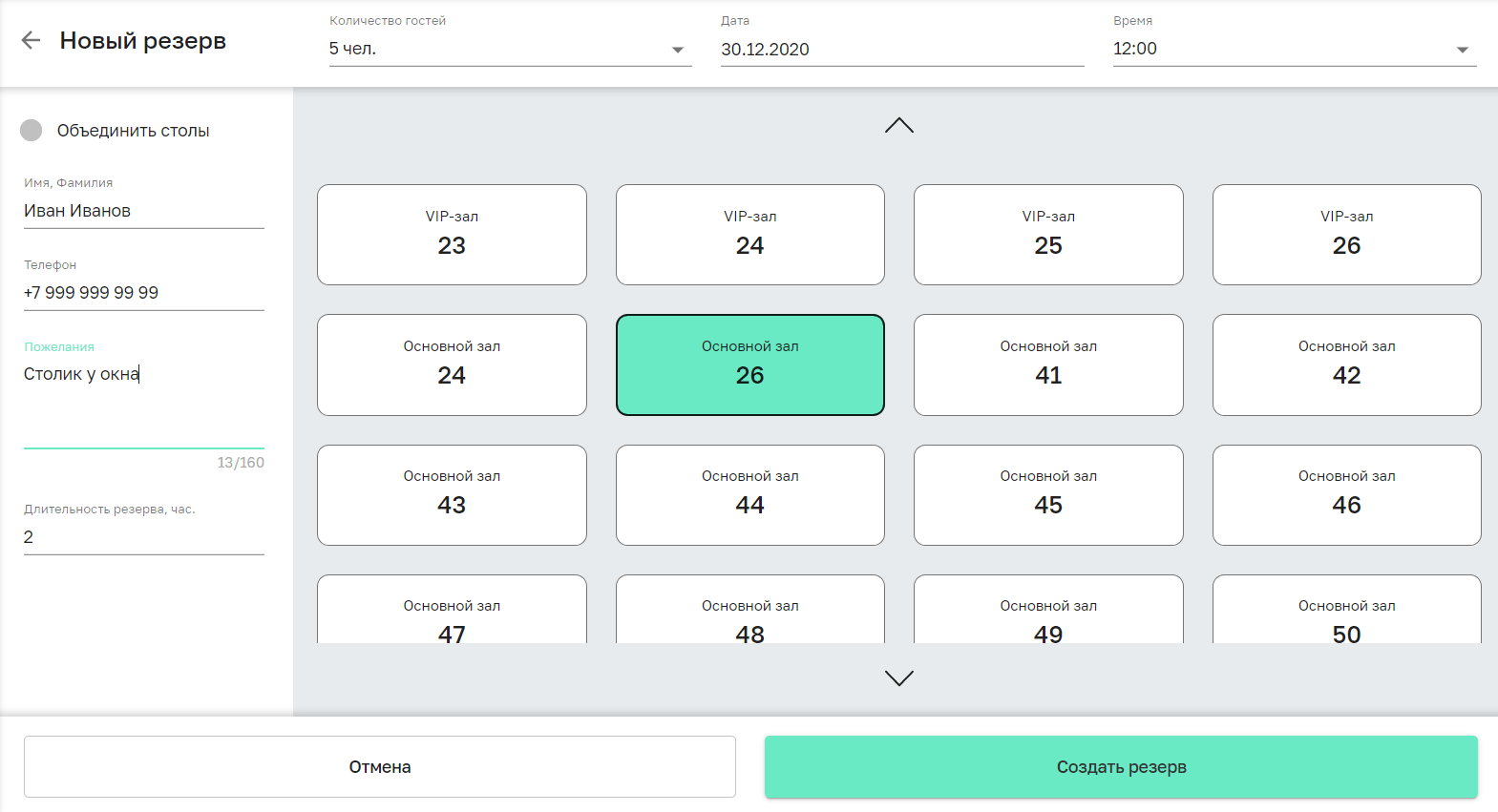
Task: Select Основной зал table 46
Action: click(1346, 494)
